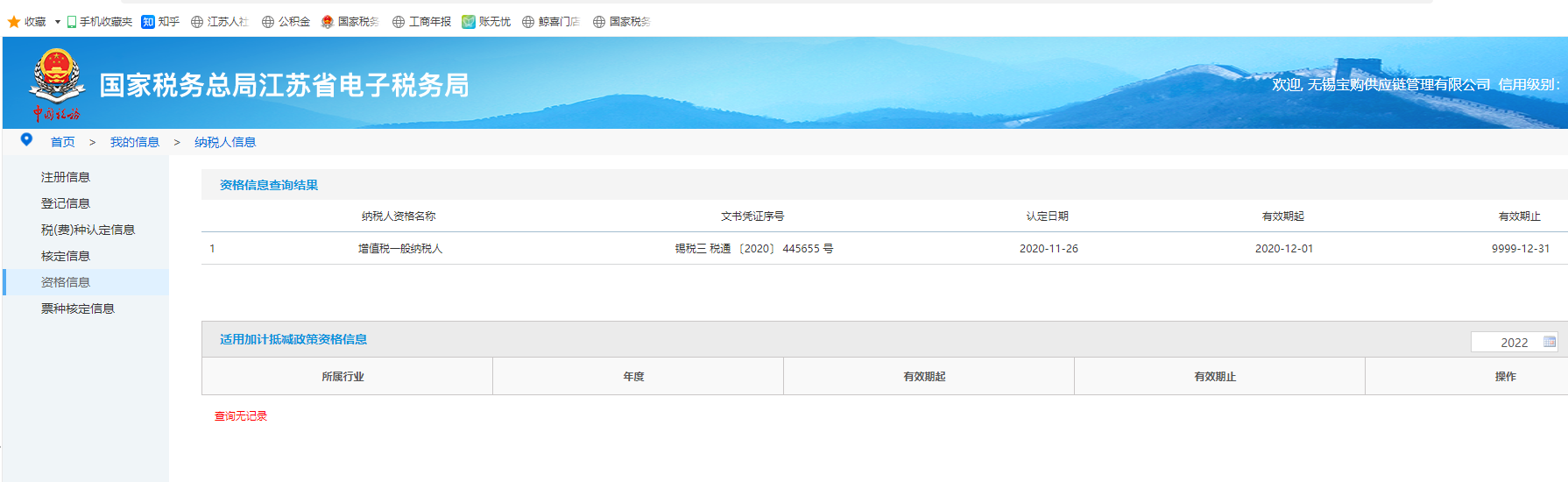This screenshot has height=482, width=1568.
Task: Go to 首页 in the breadcrumb
Action: 62,142
